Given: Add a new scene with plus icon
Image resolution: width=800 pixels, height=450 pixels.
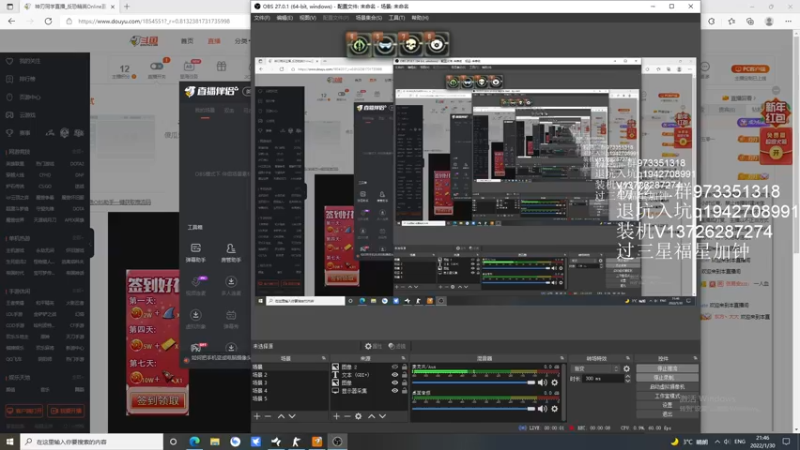Looking at the screenshot, I should click(257, 416).
